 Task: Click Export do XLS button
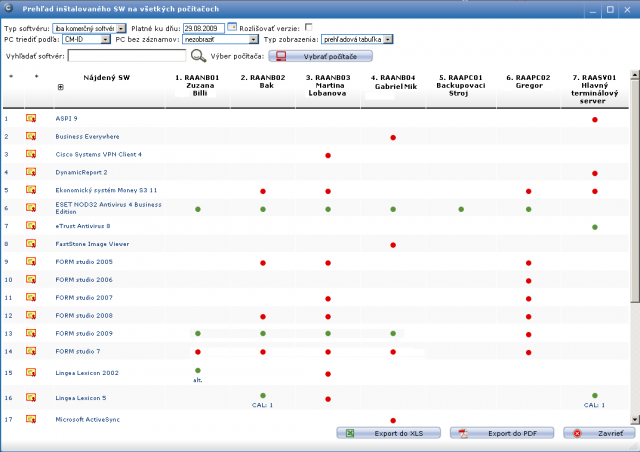click(x=389, y=433)
